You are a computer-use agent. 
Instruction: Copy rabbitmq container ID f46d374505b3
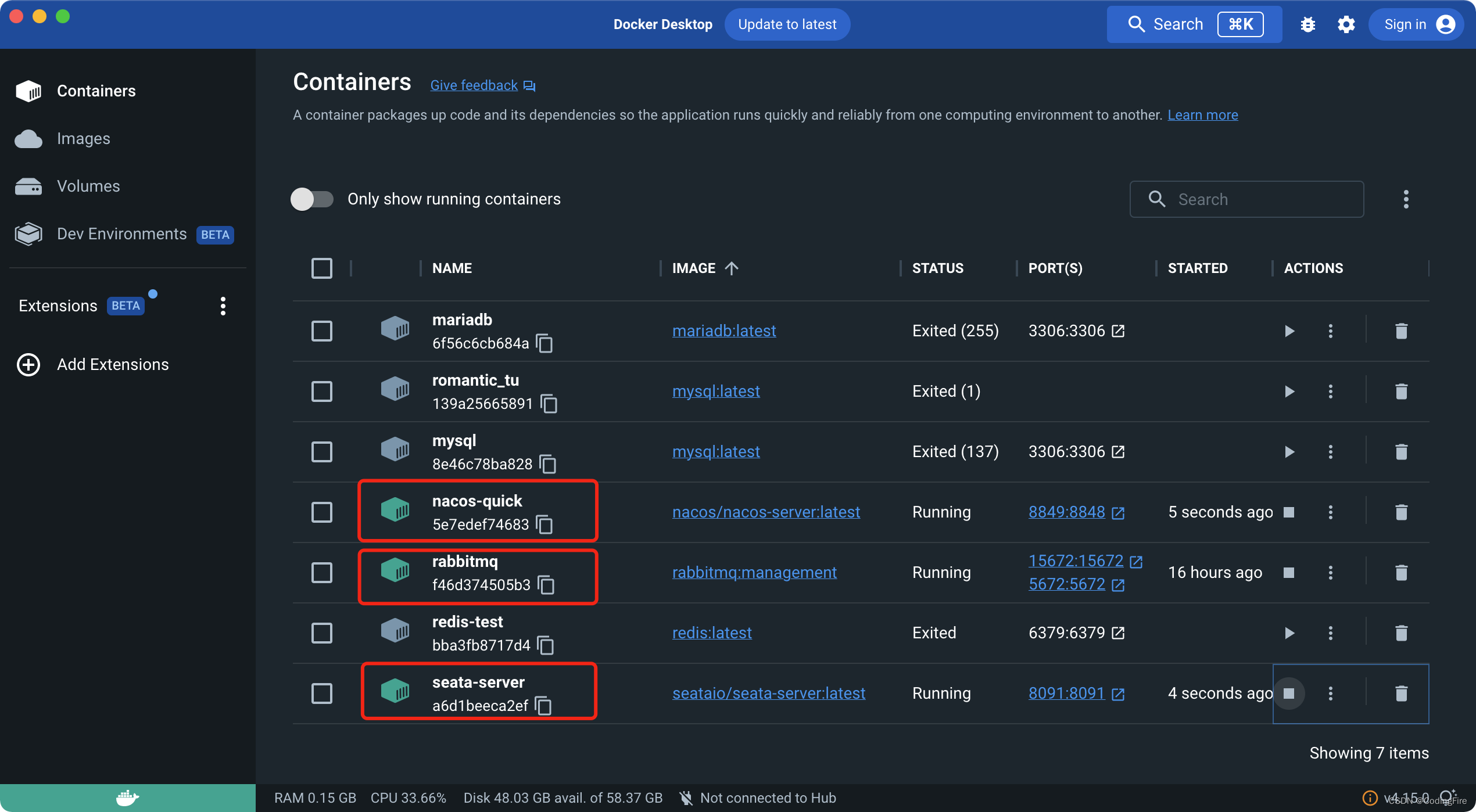point(546,585)
